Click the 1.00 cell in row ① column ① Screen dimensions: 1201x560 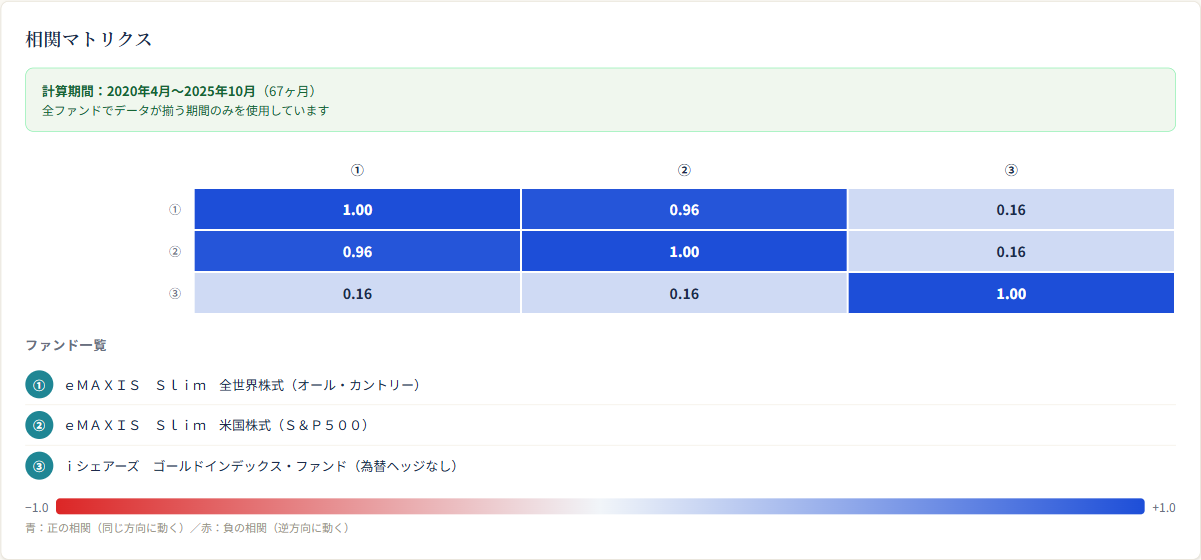[357, 209]
